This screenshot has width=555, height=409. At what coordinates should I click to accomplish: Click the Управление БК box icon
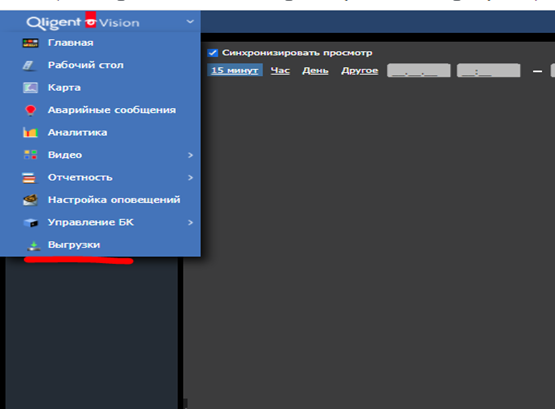pos(31,223)
